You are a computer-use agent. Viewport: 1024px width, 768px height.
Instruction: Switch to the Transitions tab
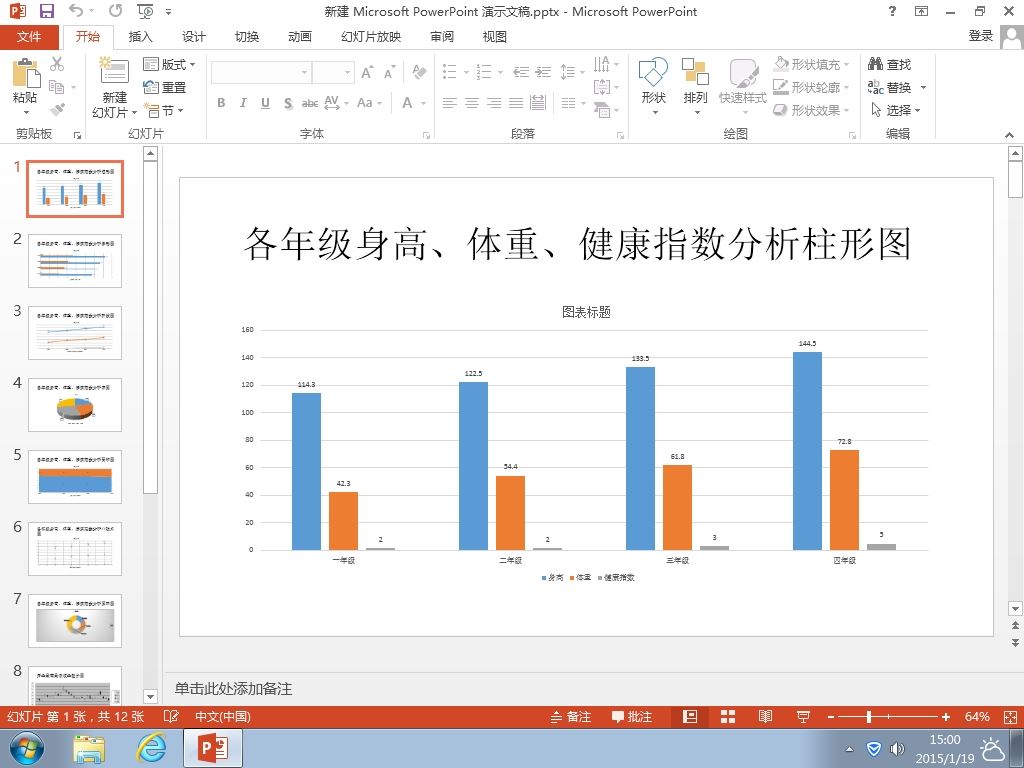pyautogui.click(x=247, y=37)
